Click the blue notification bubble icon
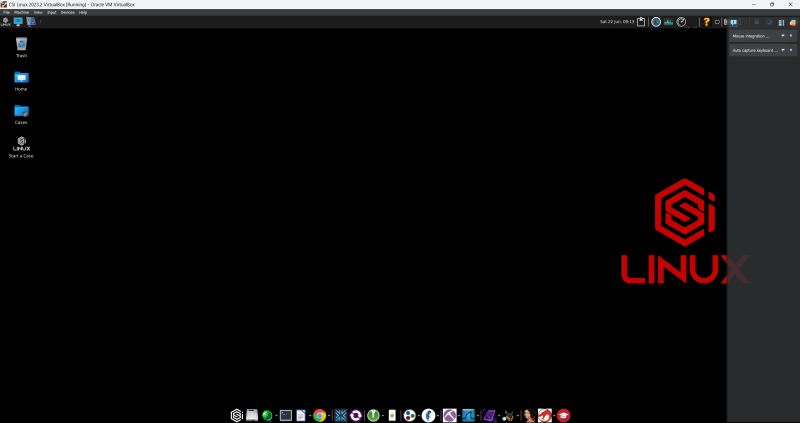 [734, 22]
